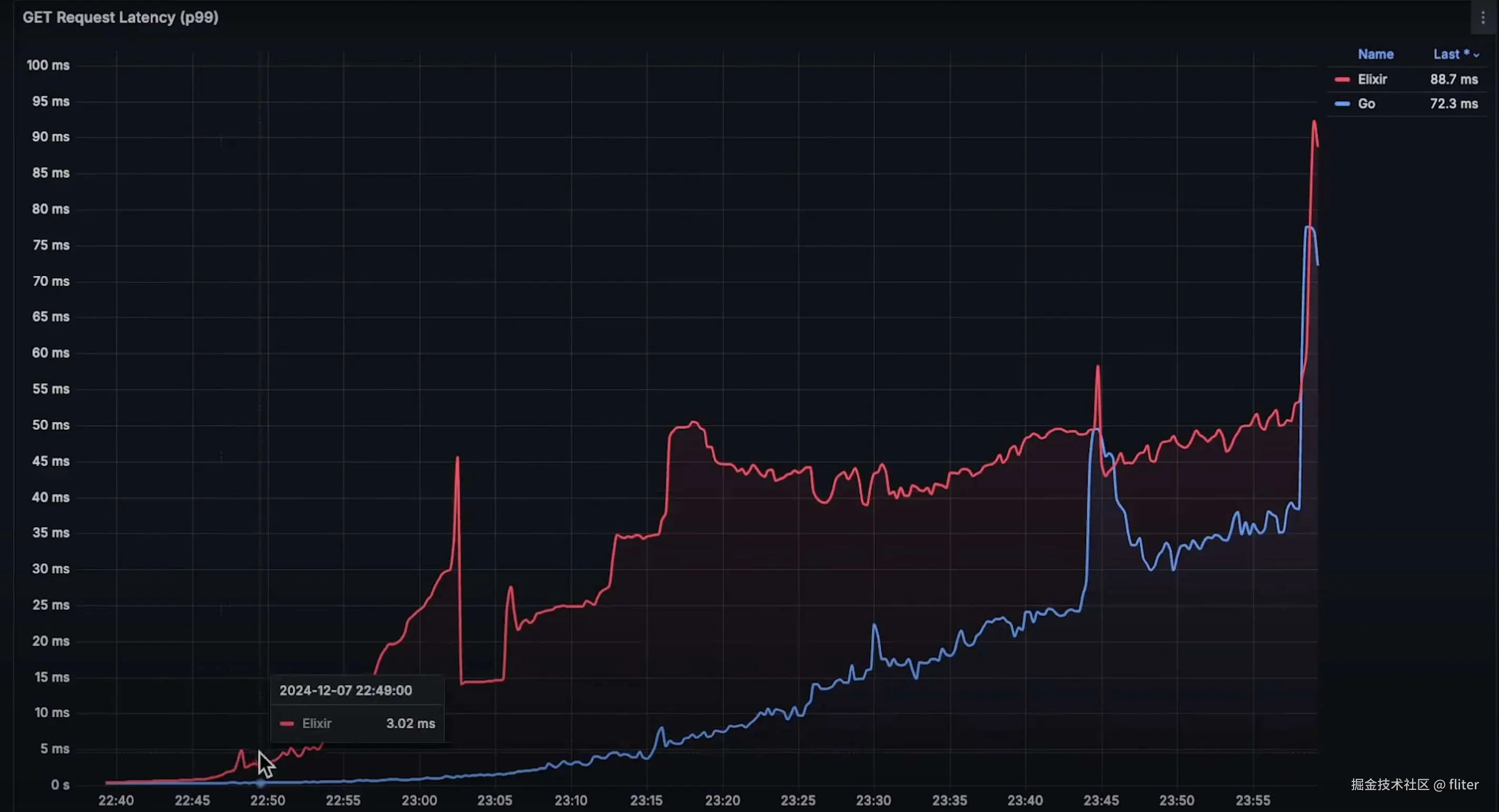Click the 23:00 label on the time axis

click(419, 800)
